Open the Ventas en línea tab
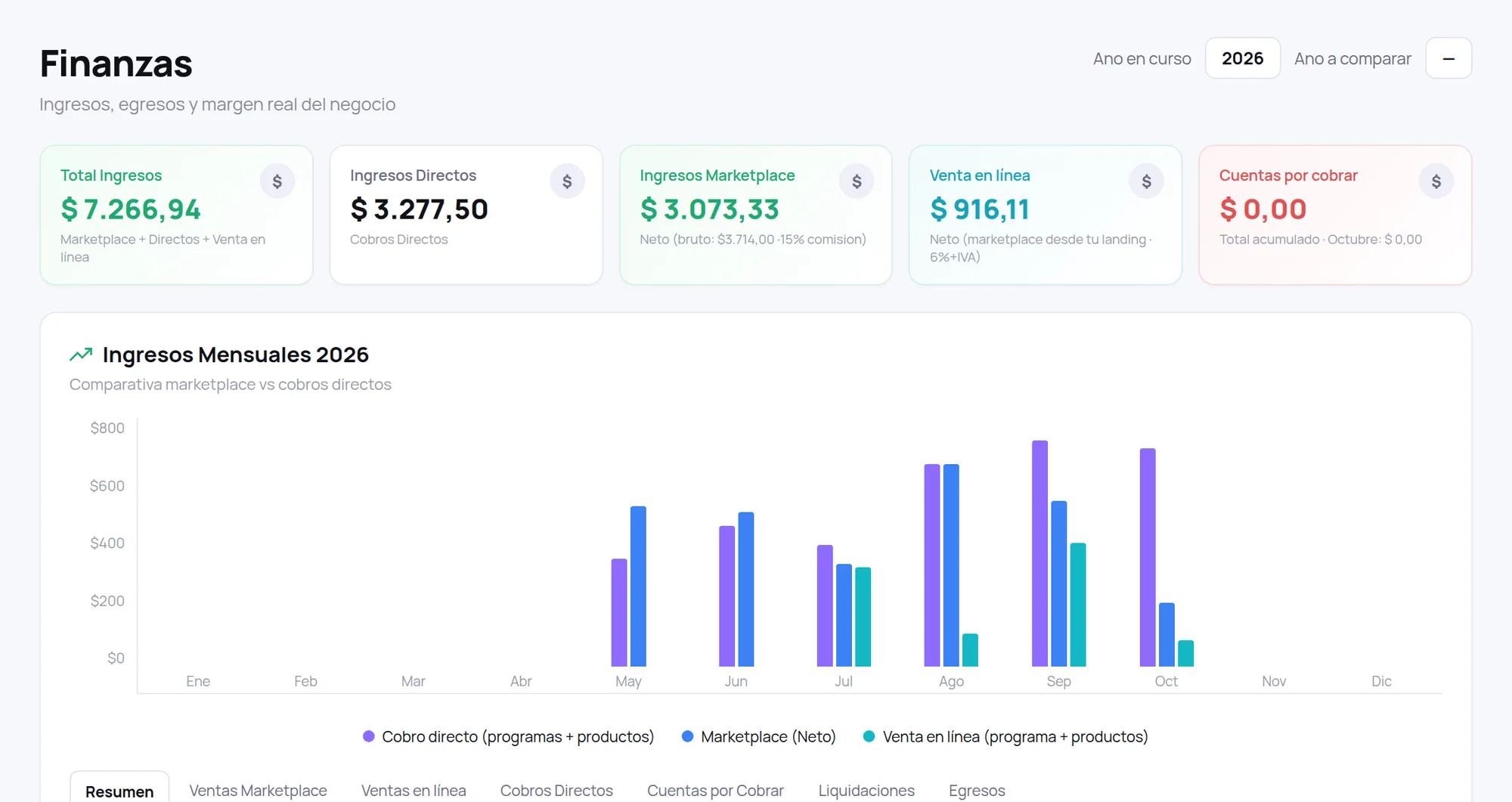 pos(414,791)
